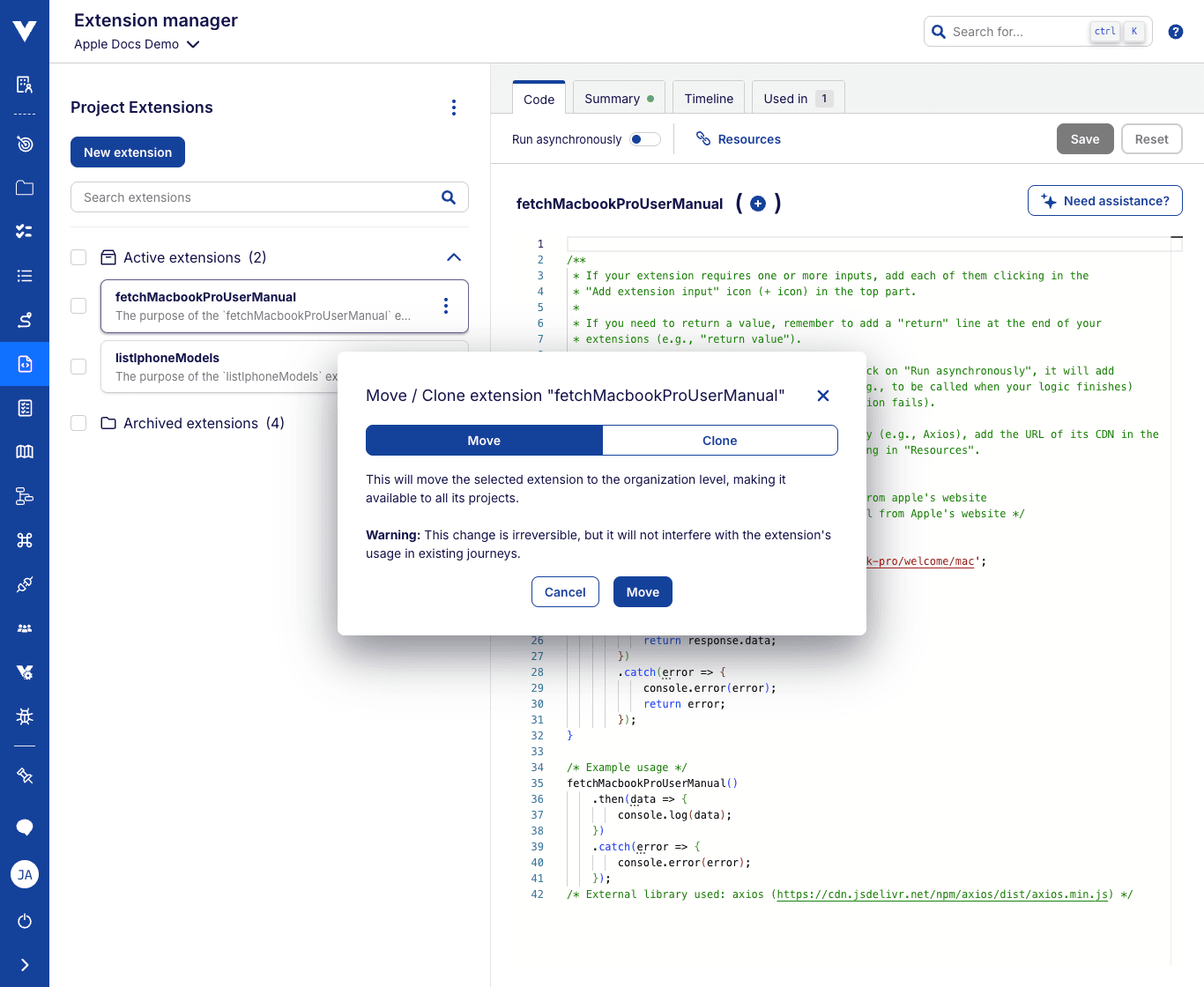The image size is (1204, 987).
Task: Click the Search extensions input field
Action: click(269, 197)
